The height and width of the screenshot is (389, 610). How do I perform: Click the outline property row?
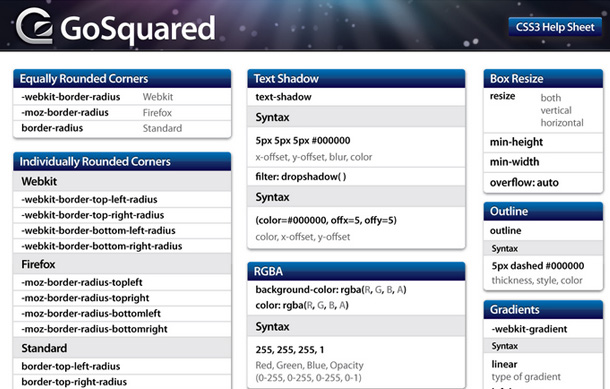tap(543, 231)
